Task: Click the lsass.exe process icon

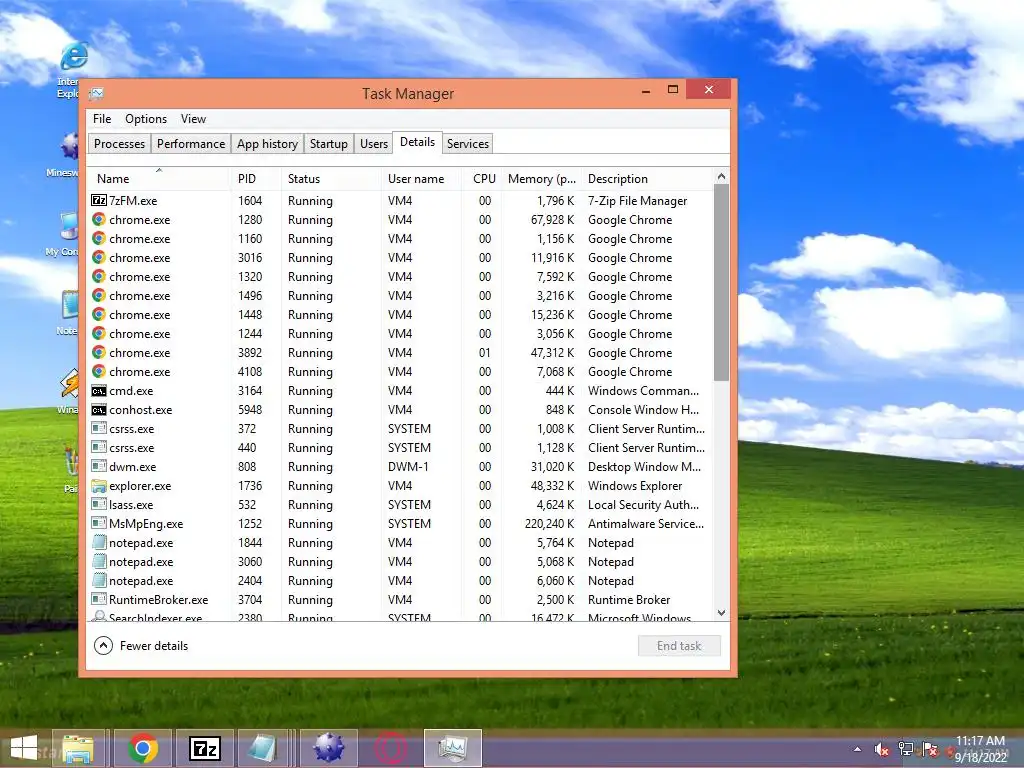Action: 99,504
